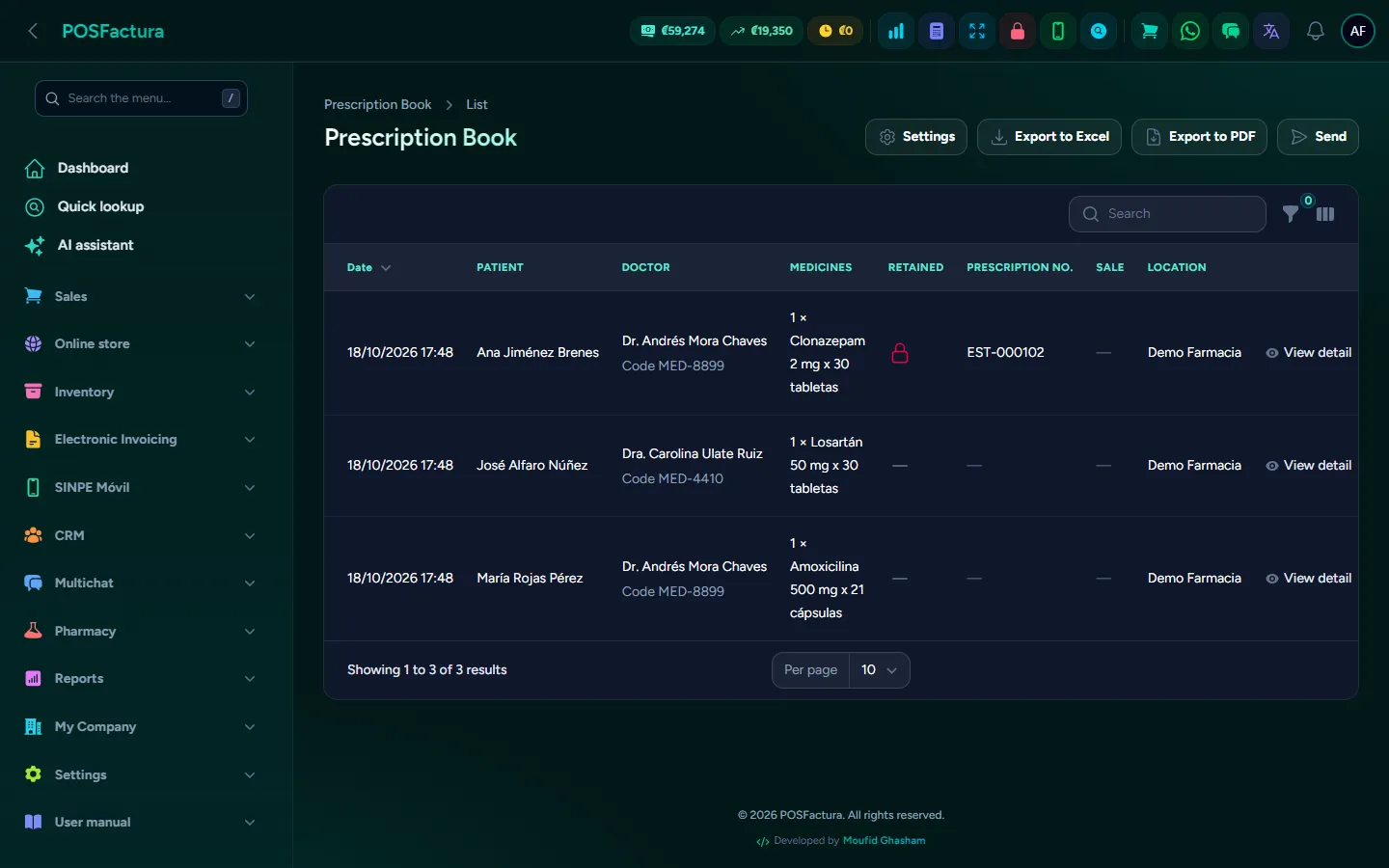Open the AF user avatar menu
The height and width of the screenshot is (868, 1389).
(1358, 31)
